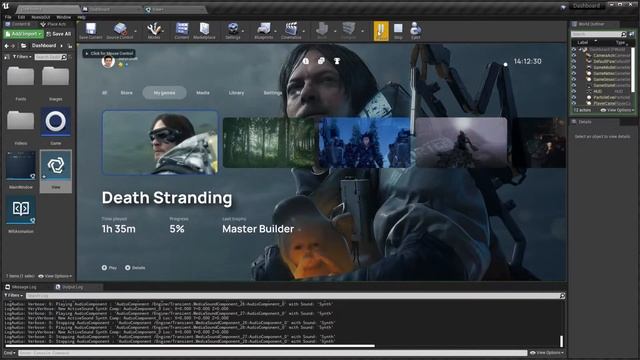
Task: Click the Eject from player icon
Action: click(x=416, y=29)
